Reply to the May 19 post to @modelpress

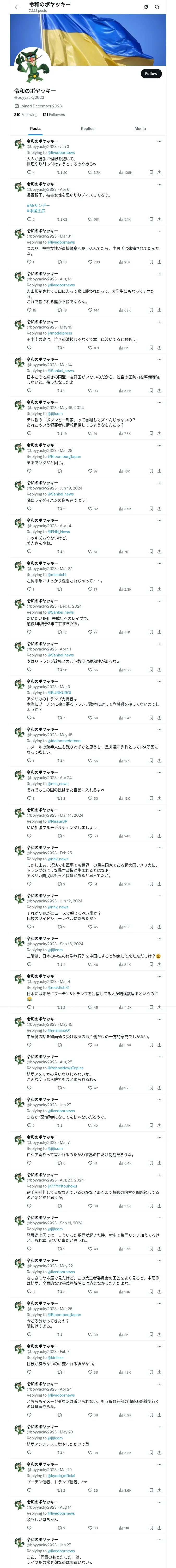[x=29, y=348]
